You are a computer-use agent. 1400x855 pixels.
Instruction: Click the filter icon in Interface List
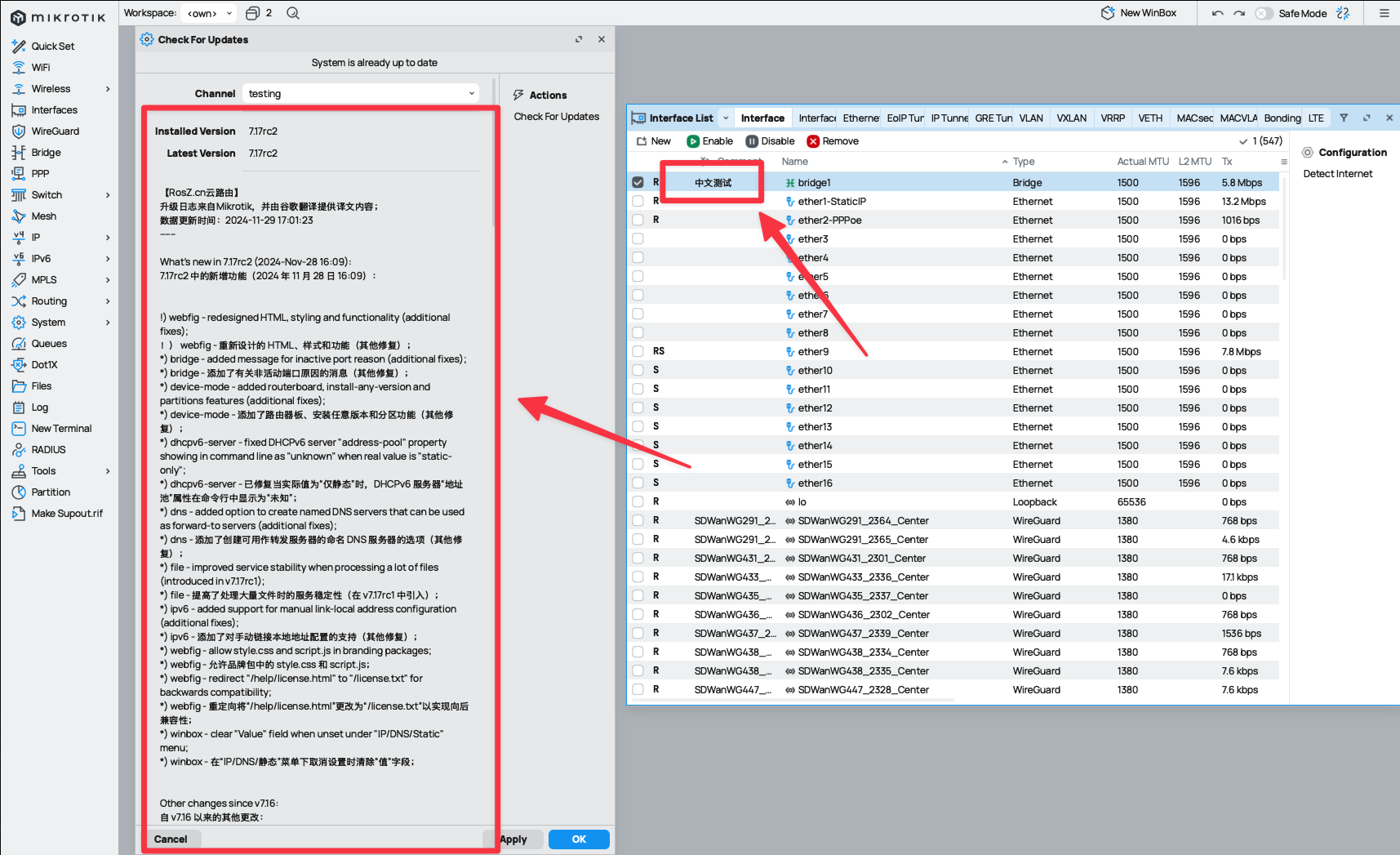click(1344, 118)
